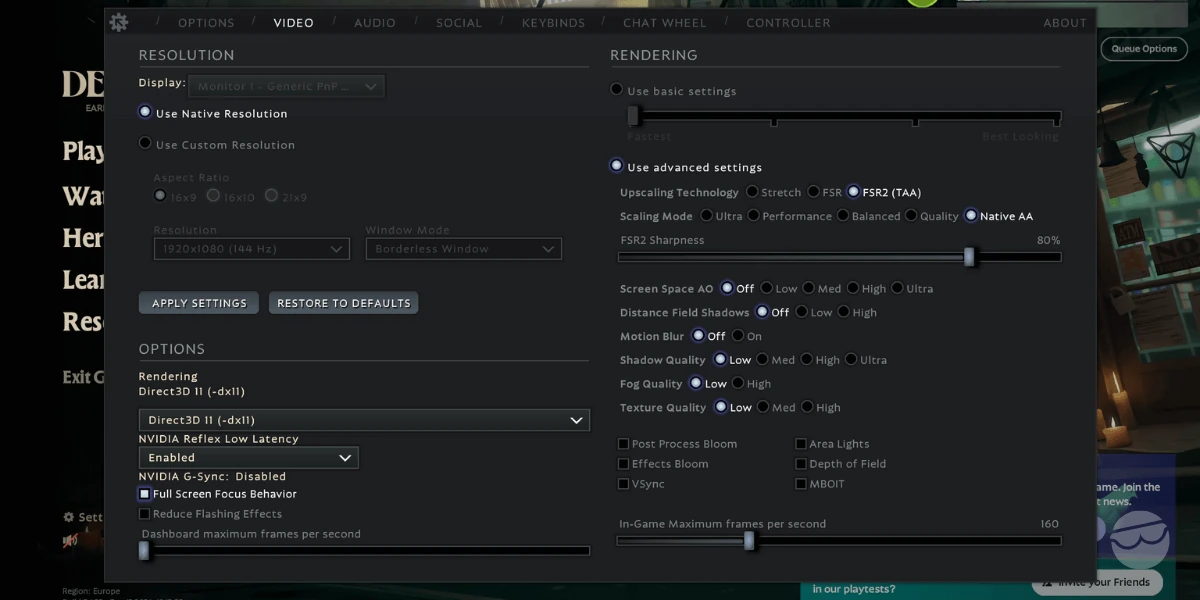
Task: Set Scaling Mode to Ultra
Action: click(x=721, y=216)
